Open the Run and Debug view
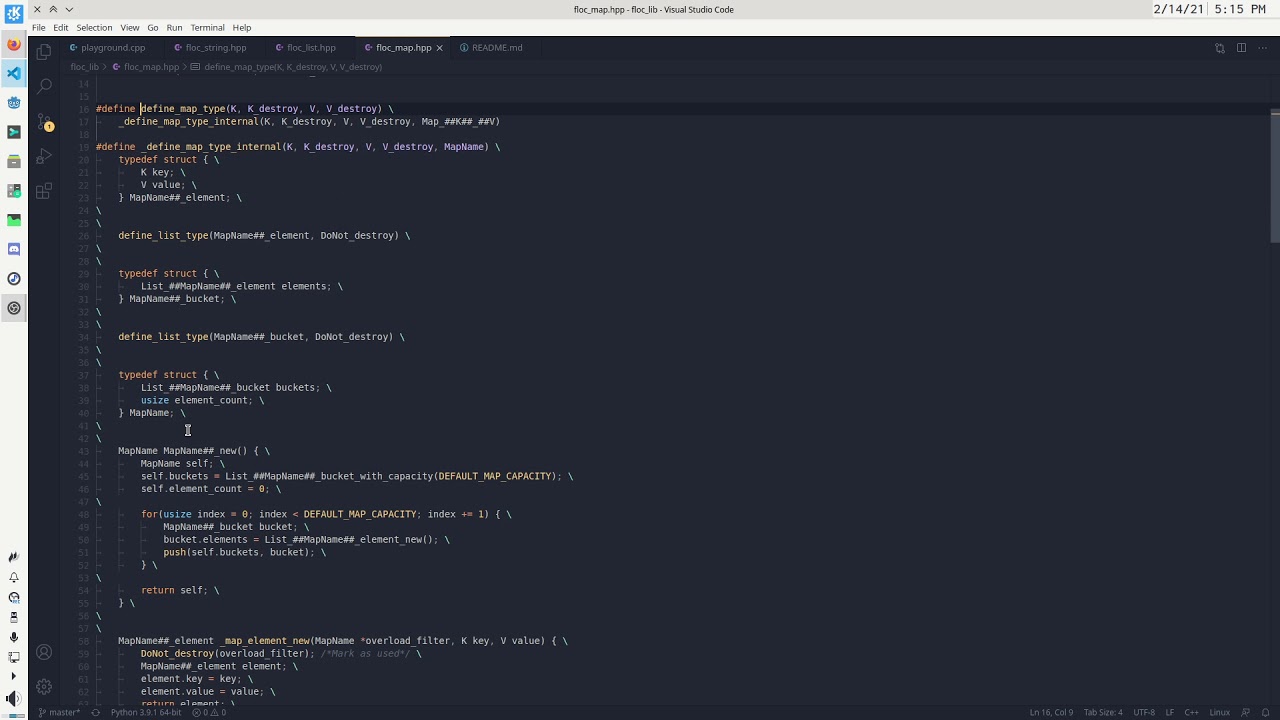The image size is (1280, 720). (x=44, y=157)
